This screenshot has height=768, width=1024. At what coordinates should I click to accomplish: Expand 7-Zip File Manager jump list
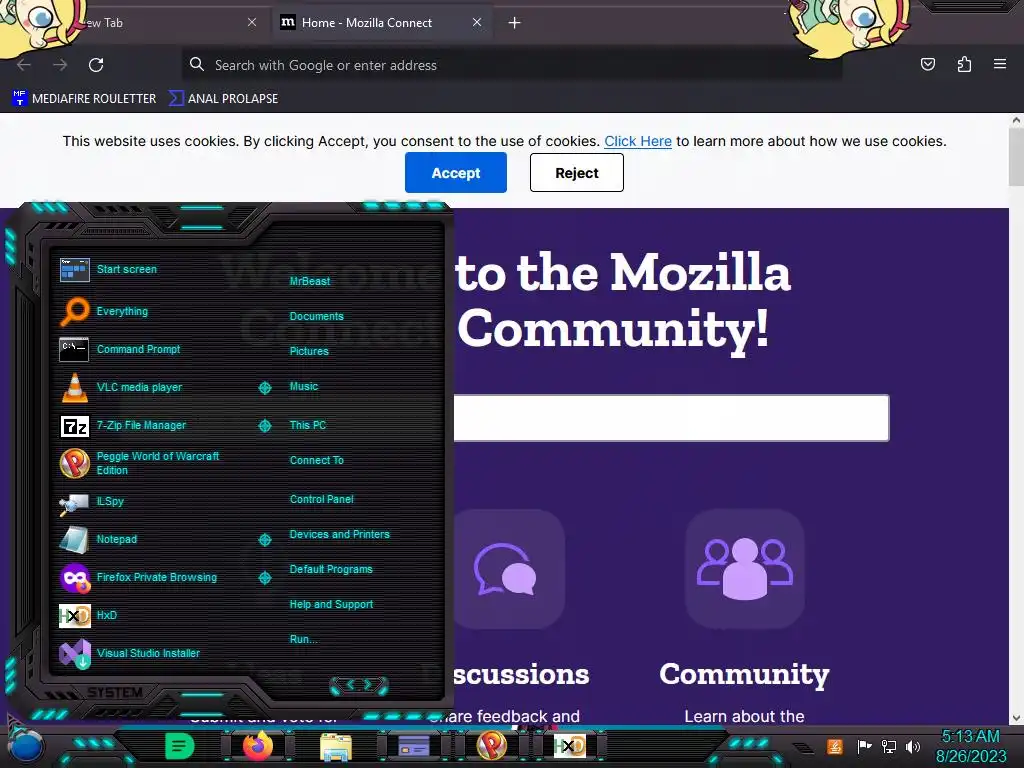click(264, 426)
